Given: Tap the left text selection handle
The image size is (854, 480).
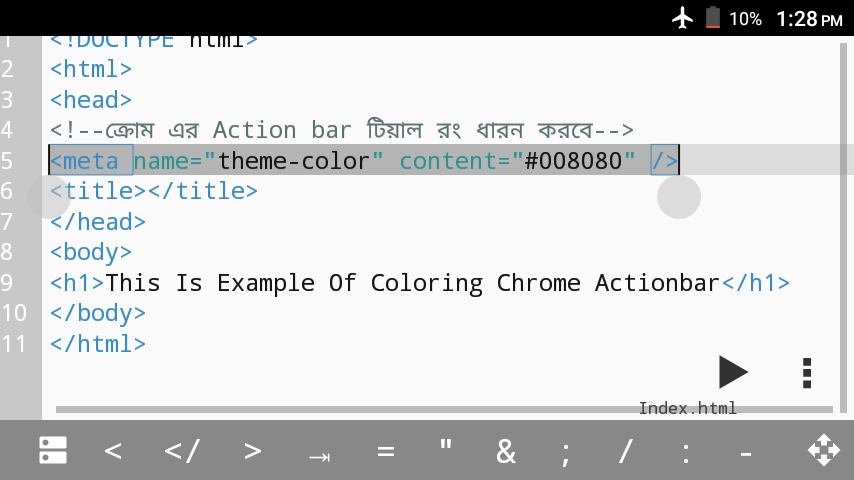Looking at the screenshot, I should 48,197.
